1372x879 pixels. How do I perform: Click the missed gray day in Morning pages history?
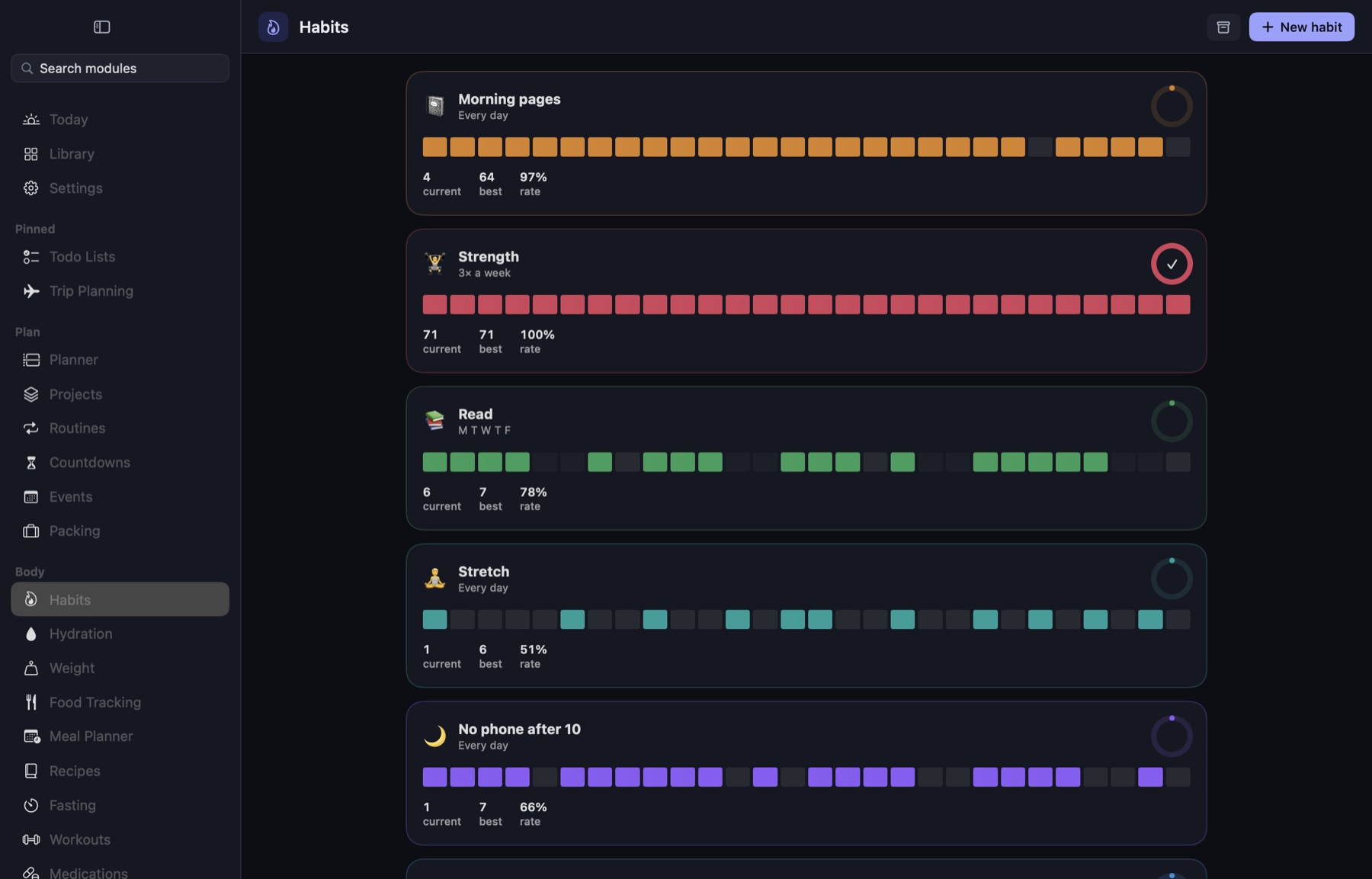pos(1040,147)
